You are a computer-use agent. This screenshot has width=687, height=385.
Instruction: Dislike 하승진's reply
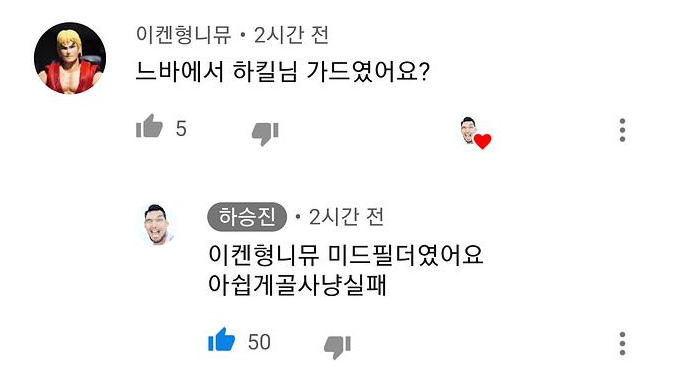[337, 347]
